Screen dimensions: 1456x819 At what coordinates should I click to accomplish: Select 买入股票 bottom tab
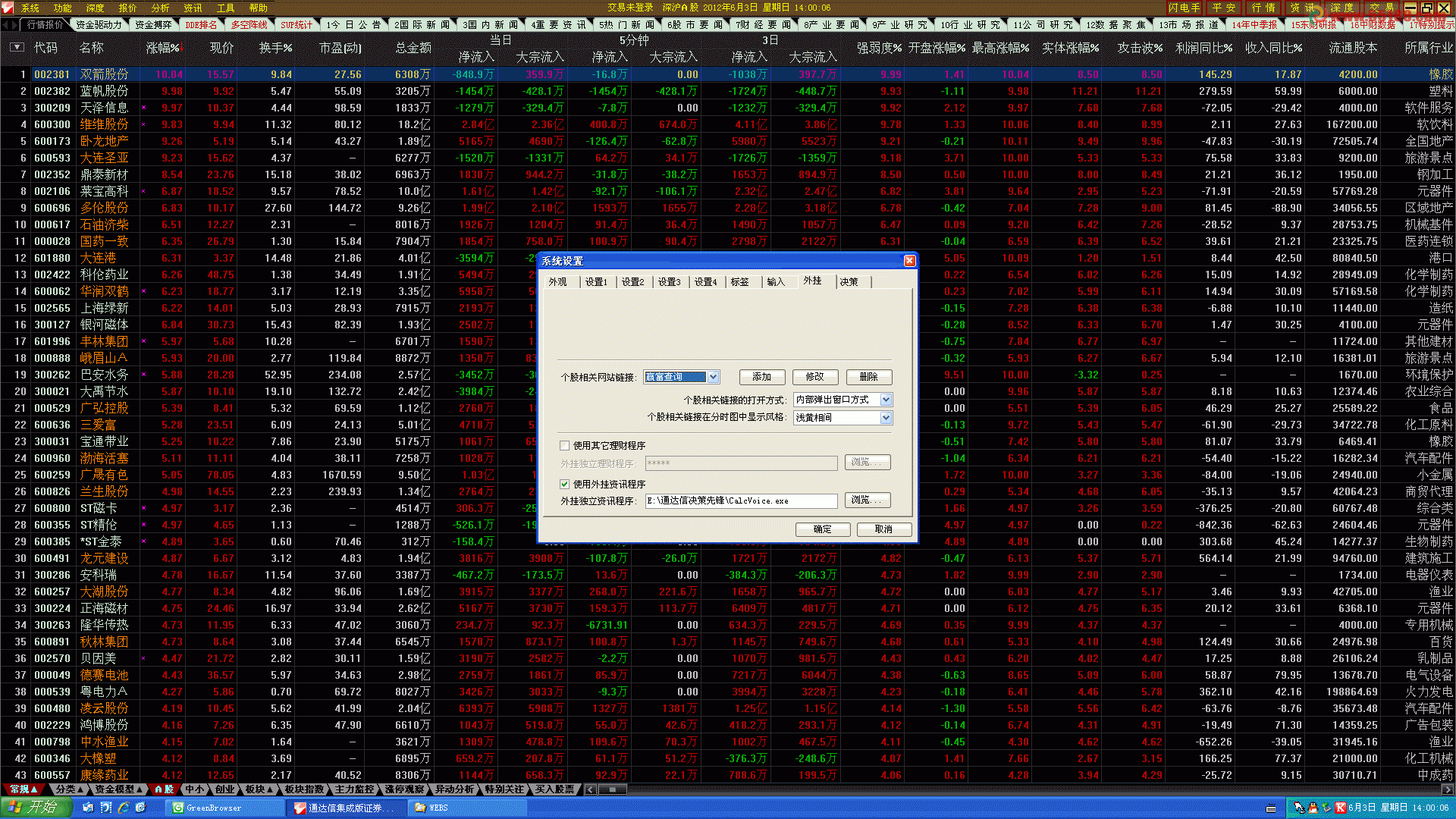pyautogui.click(x=555, y=789)
